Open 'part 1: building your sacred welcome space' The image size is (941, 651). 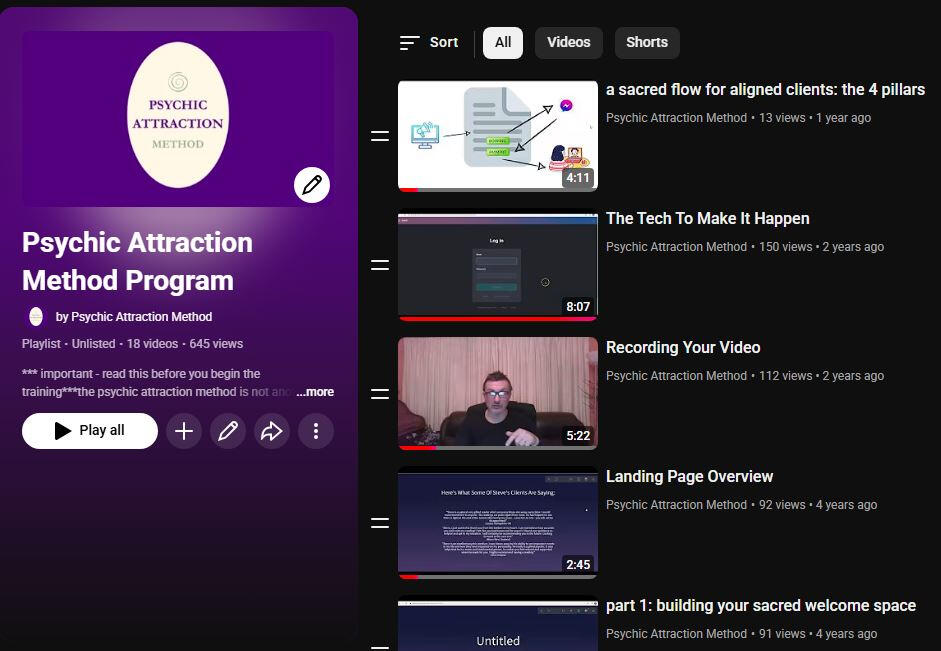tap(761, 605)
